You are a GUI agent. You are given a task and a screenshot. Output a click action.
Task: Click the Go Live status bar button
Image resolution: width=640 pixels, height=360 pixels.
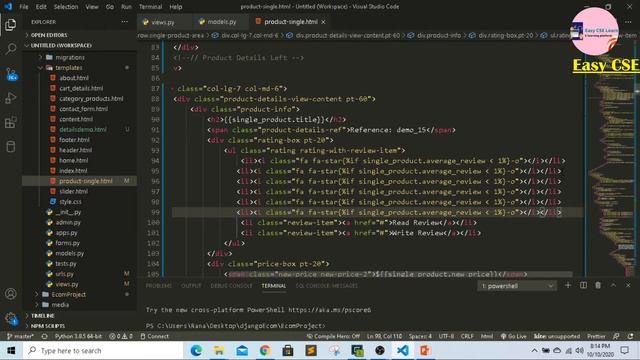pyautogui.click(x=513, y=336)
